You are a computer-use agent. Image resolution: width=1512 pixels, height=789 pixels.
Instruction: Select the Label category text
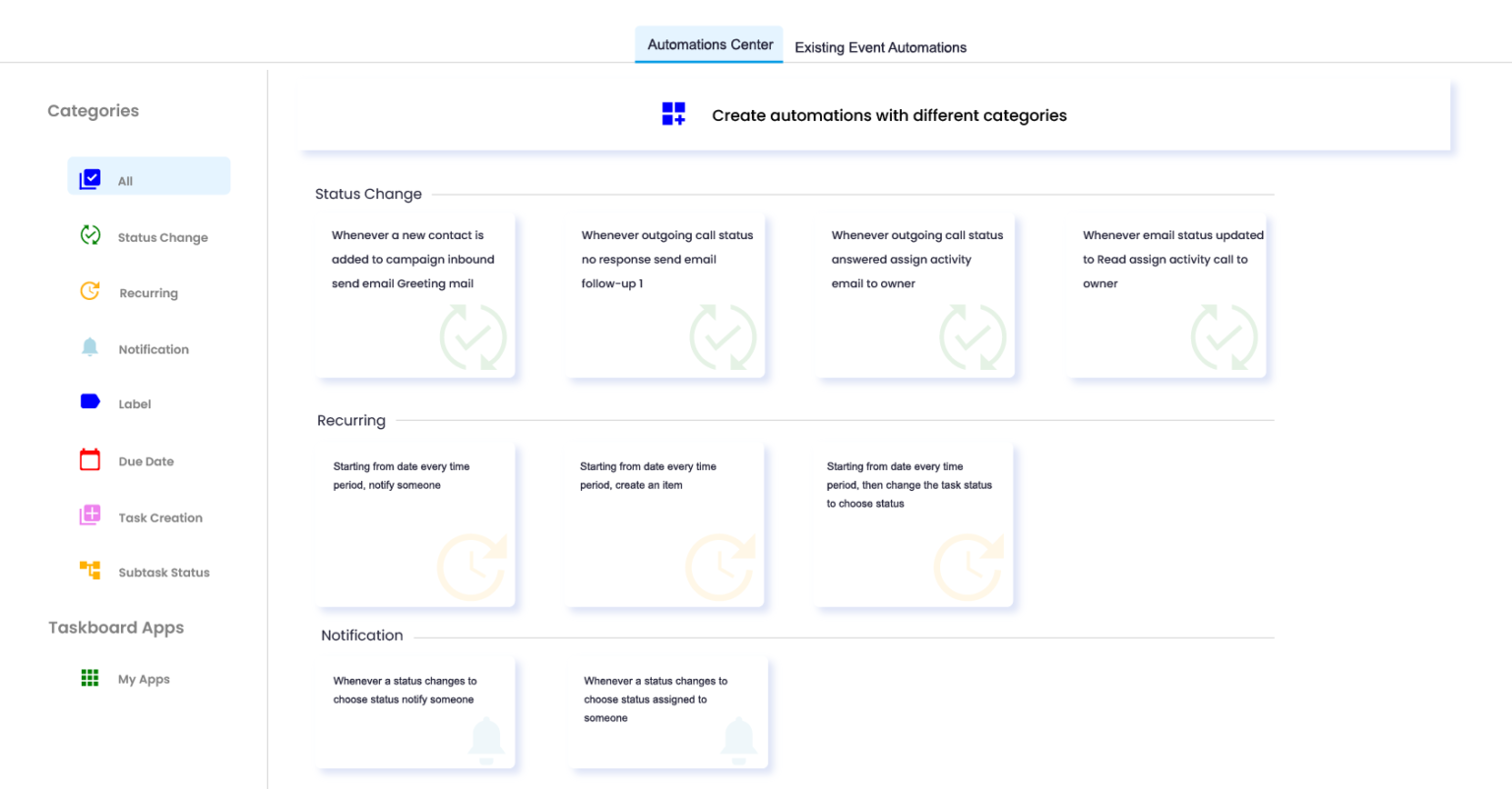tap(135, 404)
